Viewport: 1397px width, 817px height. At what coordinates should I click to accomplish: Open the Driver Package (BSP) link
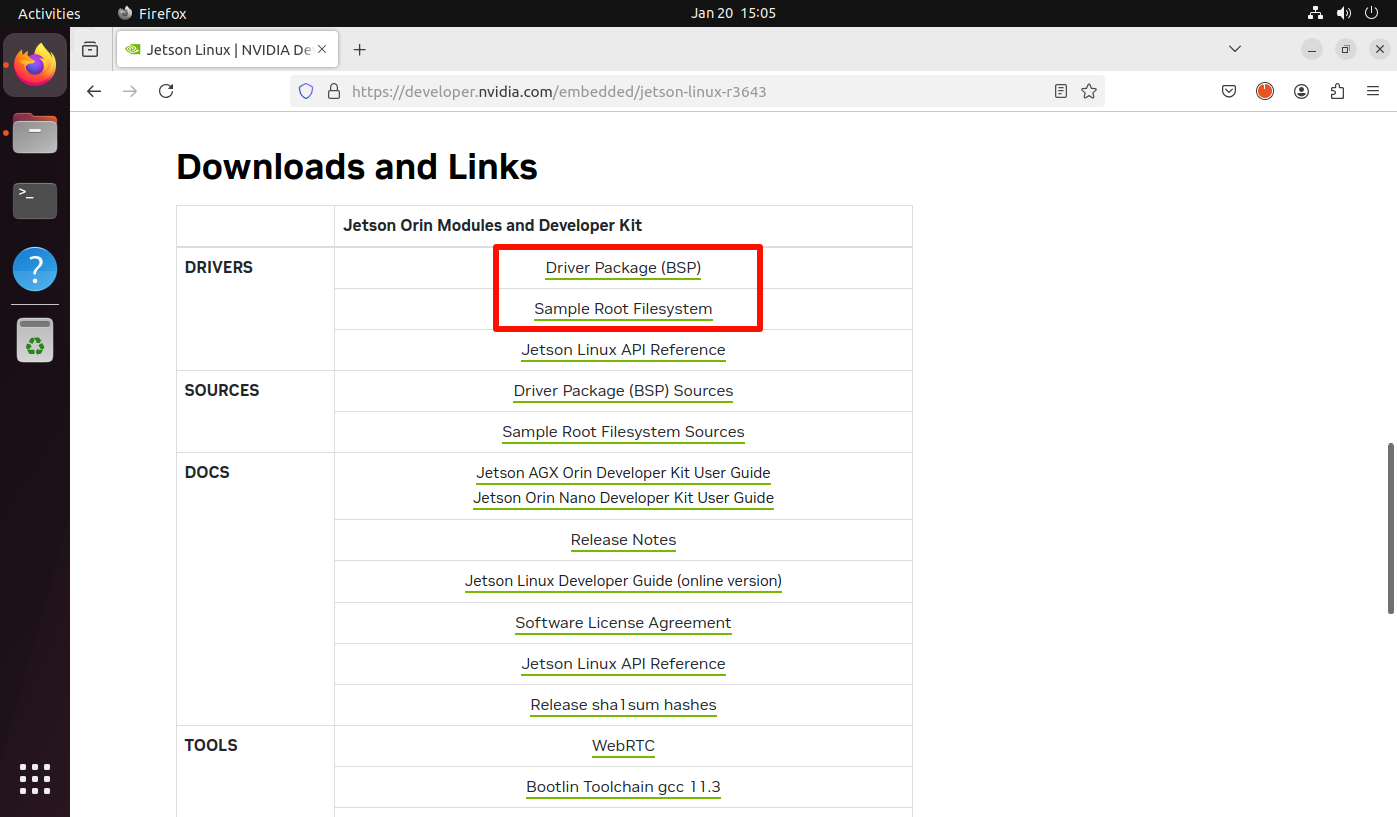623,268
